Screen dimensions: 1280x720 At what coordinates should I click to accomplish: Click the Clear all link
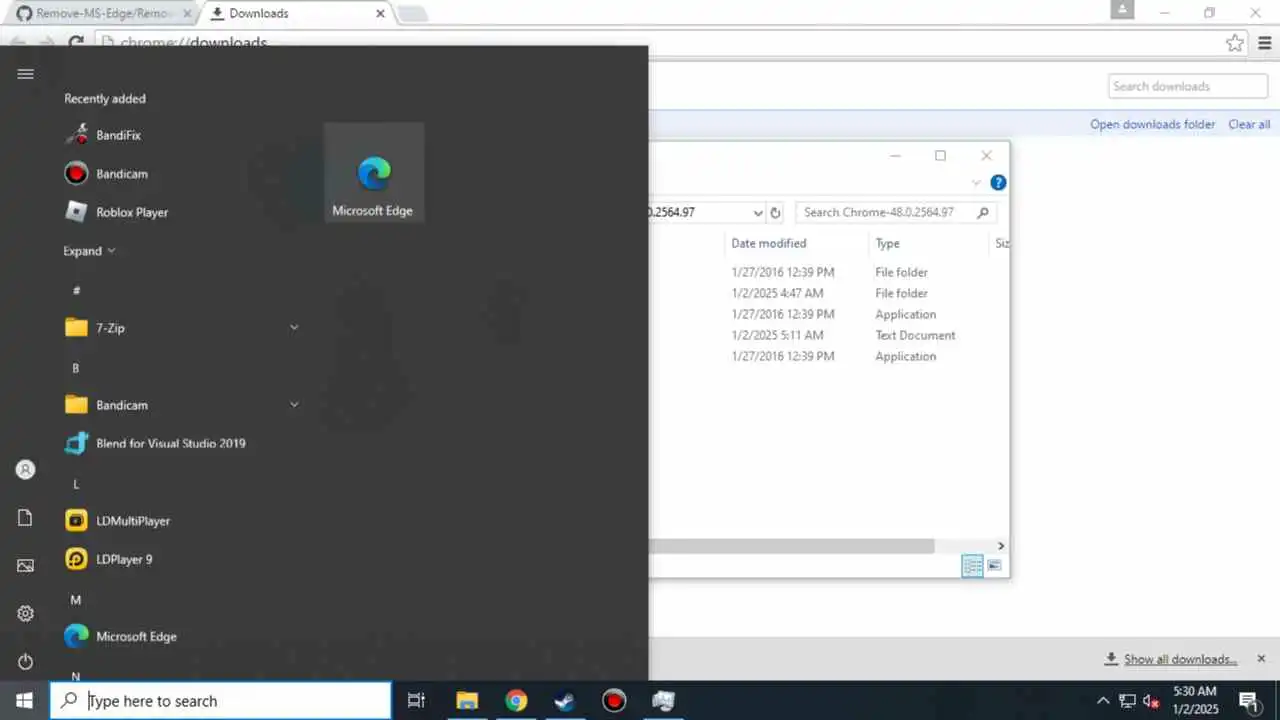[1249, 124]
